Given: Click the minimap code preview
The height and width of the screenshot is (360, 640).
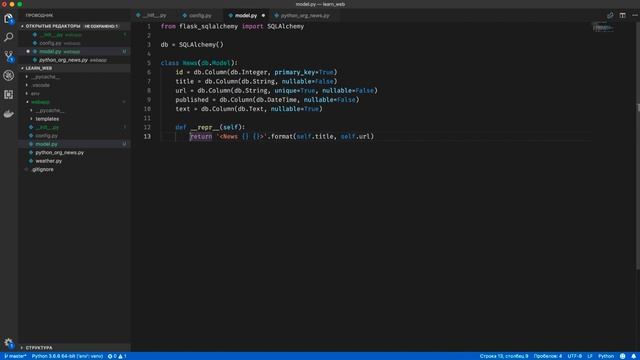Looking at the screenshot, I should tap(603, 27).
